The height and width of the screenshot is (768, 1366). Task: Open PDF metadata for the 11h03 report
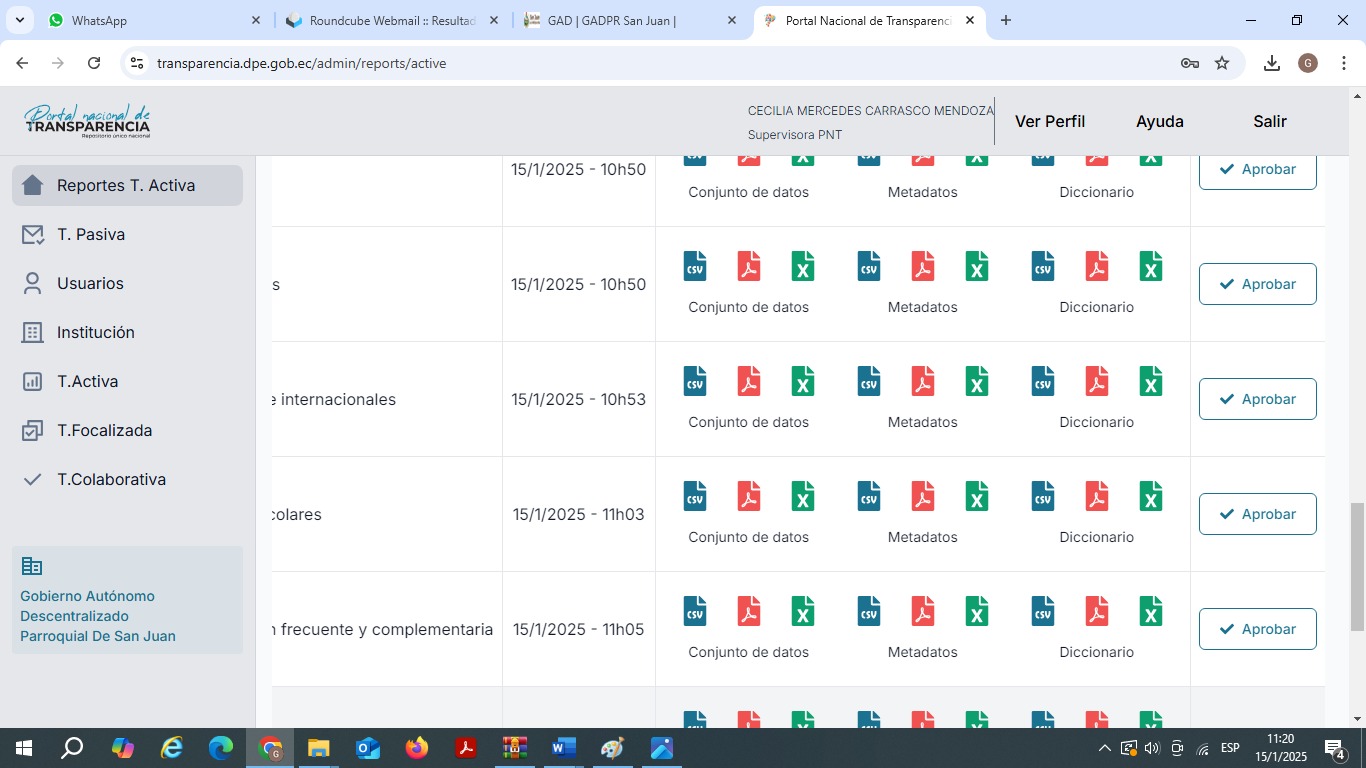(x=922, y=496)
